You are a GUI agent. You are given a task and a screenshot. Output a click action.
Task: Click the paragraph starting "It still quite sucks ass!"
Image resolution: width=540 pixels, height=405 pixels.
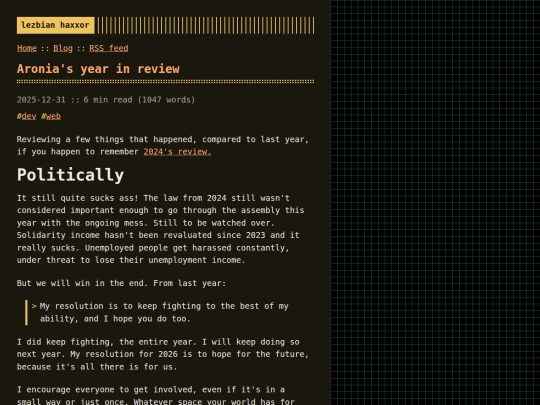(160, 229)
